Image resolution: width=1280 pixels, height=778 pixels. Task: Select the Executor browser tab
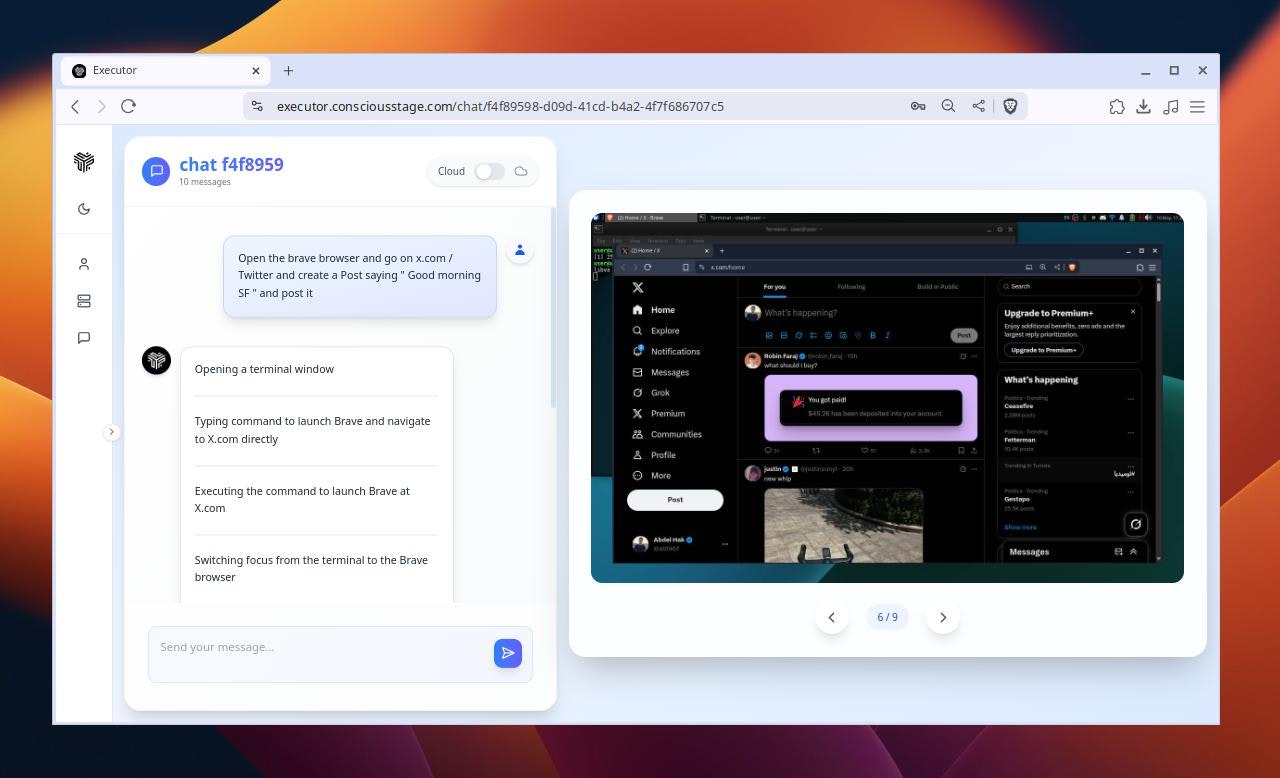coord(165,71)
